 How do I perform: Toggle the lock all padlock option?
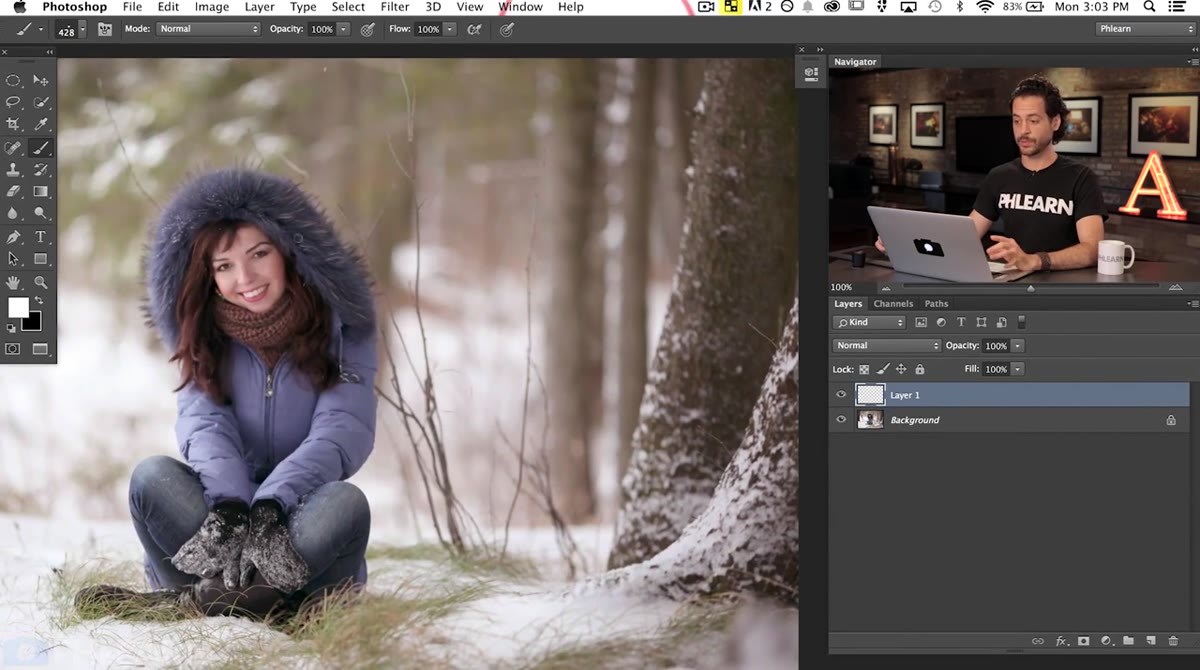920,369
